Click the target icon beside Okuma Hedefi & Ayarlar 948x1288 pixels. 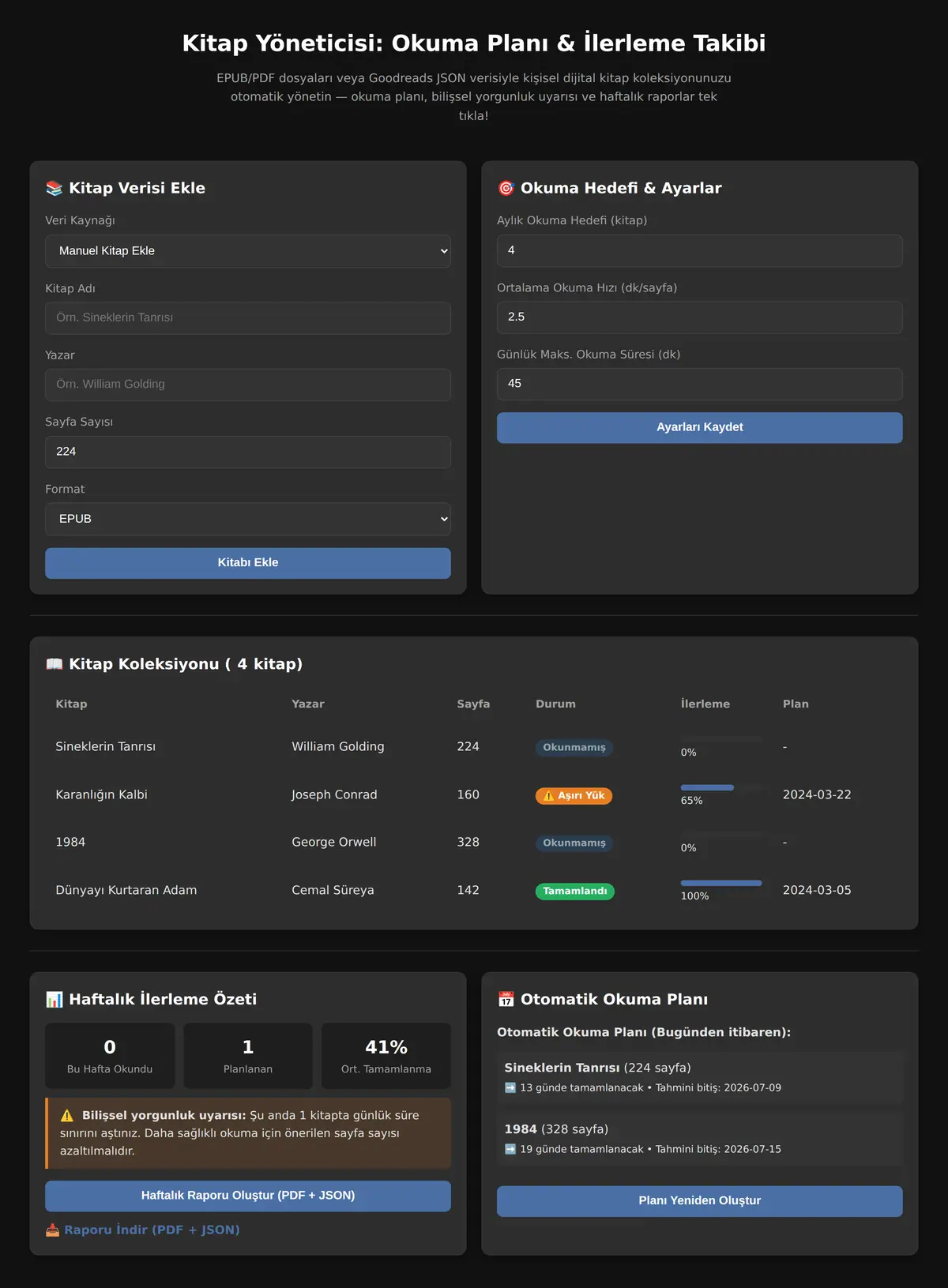coord(506,188)
